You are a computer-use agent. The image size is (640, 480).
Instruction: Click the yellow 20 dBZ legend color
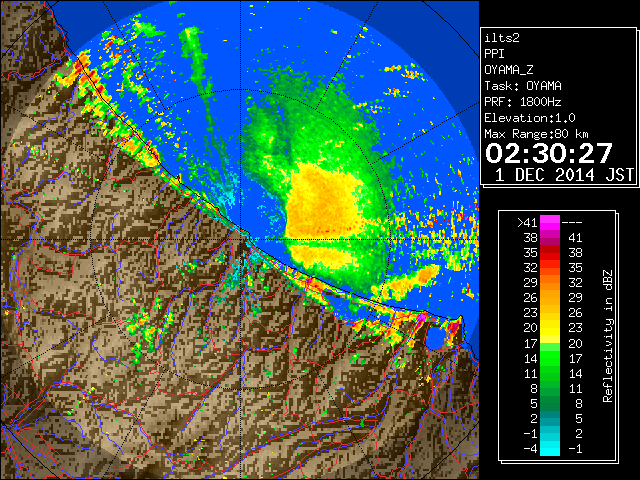(550, 328)
